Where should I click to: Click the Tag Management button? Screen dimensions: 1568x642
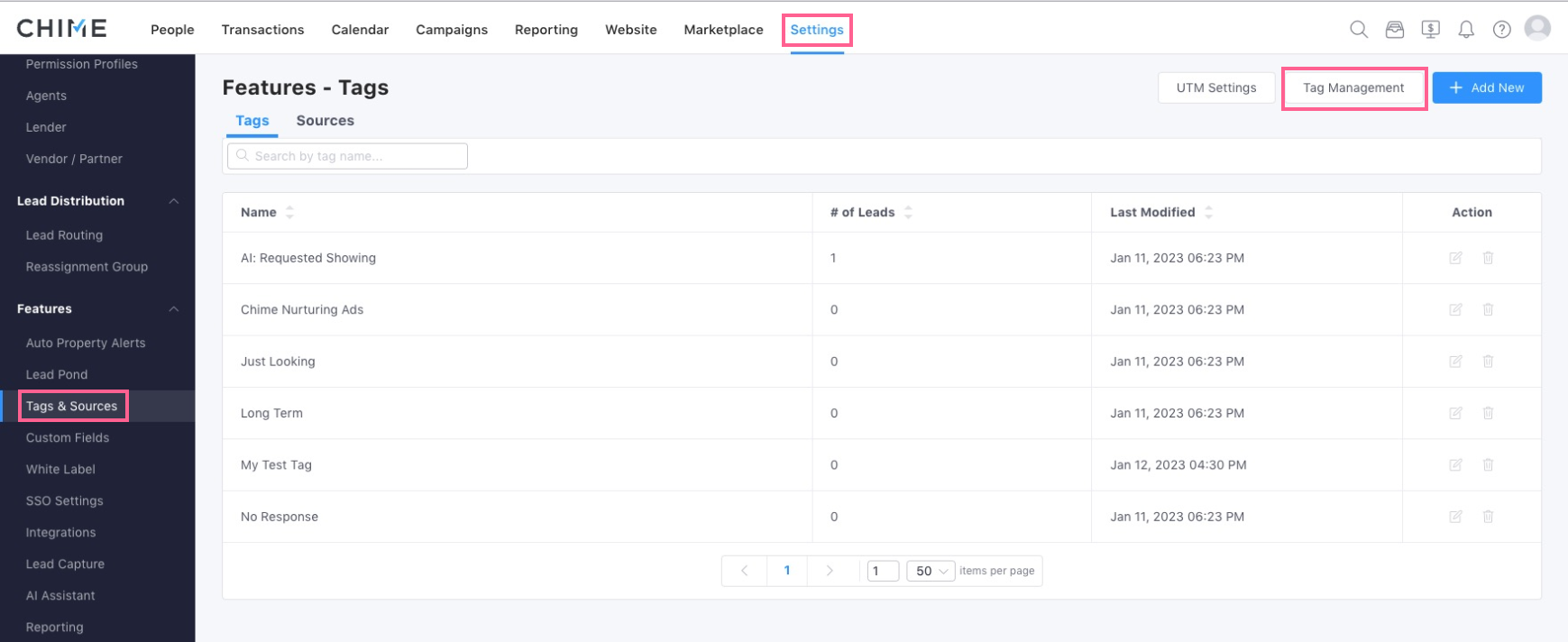click(x=1353, y=88)
